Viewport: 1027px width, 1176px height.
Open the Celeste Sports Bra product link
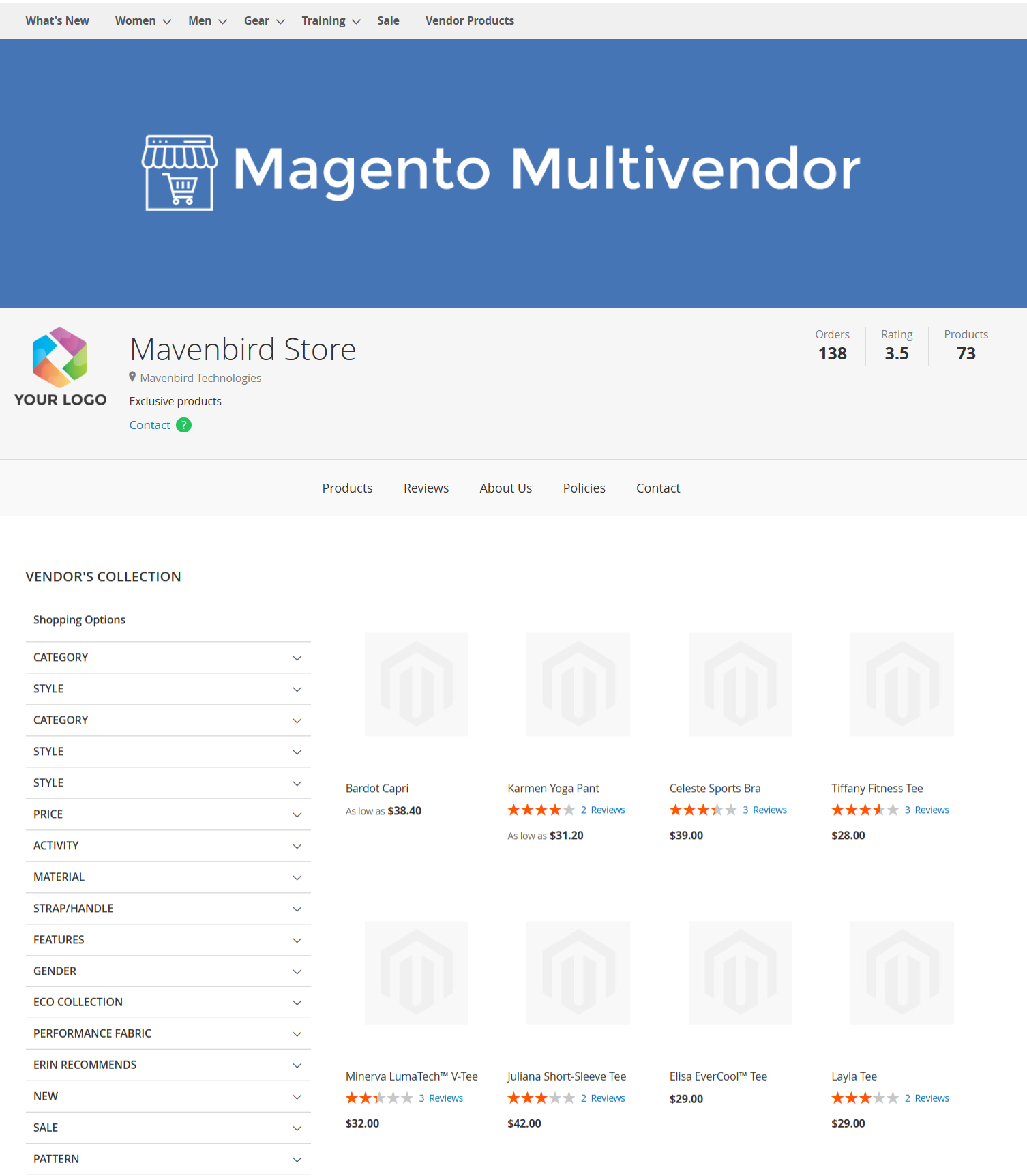(x=715, y=788)
